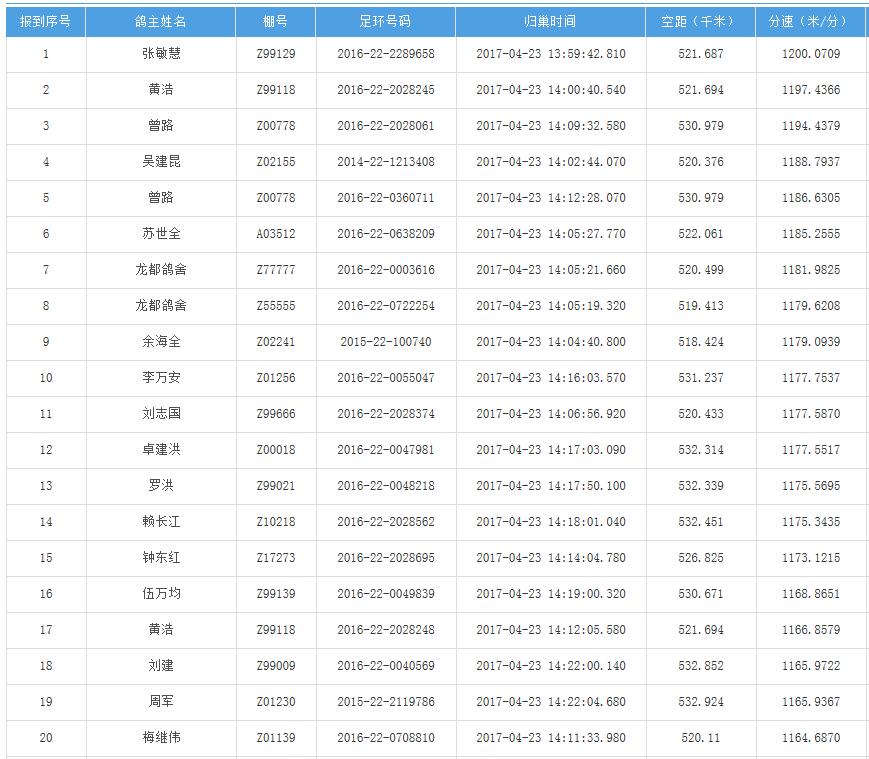Click the owner name 周军
Screen dimensions: 869x759
coord(160,702)
